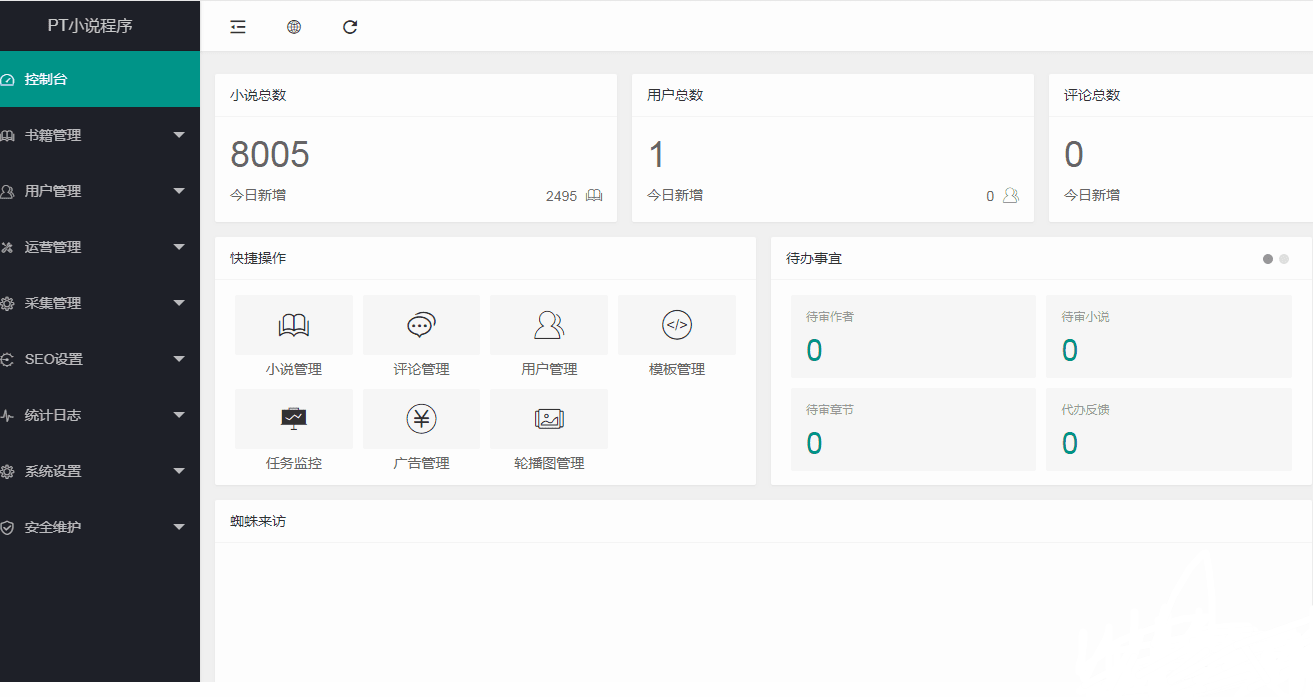Open 用户管理 quick operation icon
The height and width of the screenshot is (697, 1313).
tap(548, 325)
